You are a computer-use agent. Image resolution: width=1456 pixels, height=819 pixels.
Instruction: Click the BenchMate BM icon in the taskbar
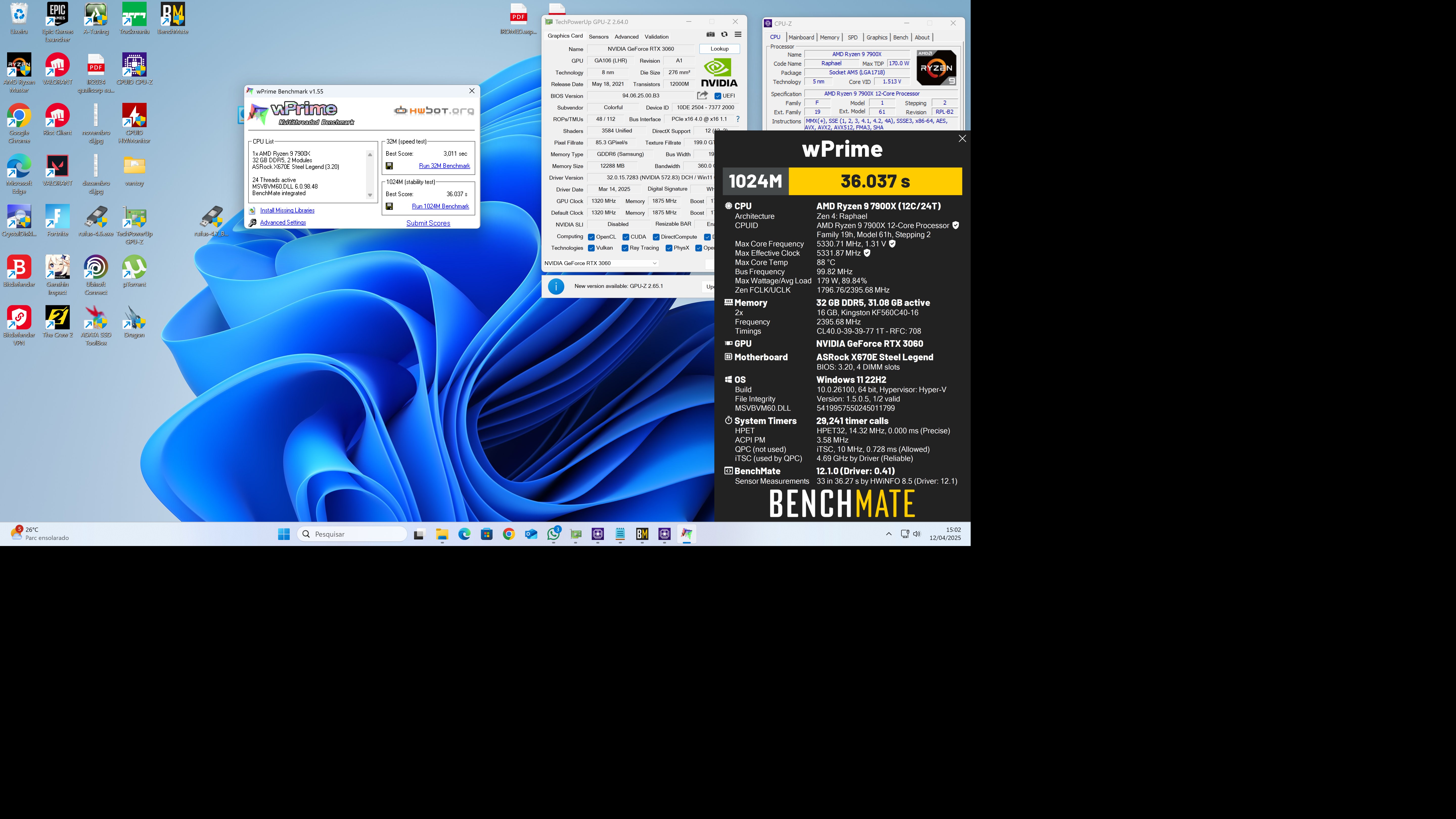pyautogui.click(x=642, y=534)
